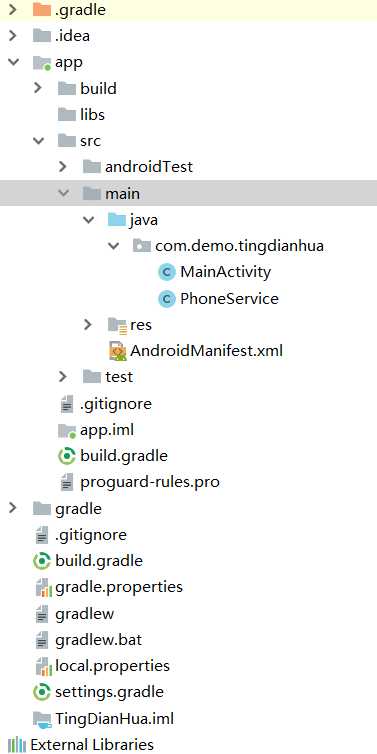Screen dimensions: 377x754
Task: Click the gradle.properties file icon
Action: (x=43, y=588)
